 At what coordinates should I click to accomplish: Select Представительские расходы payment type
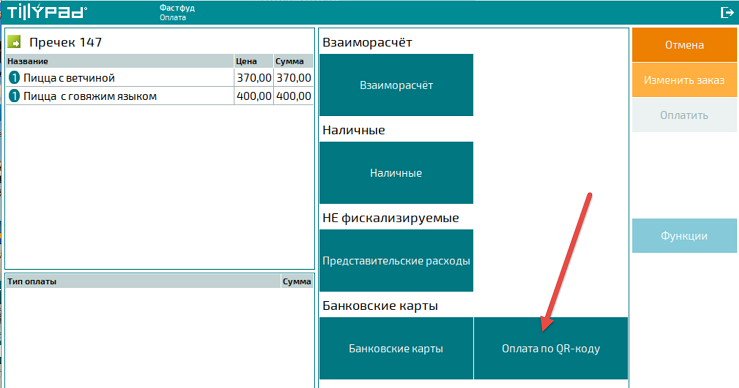396,261
